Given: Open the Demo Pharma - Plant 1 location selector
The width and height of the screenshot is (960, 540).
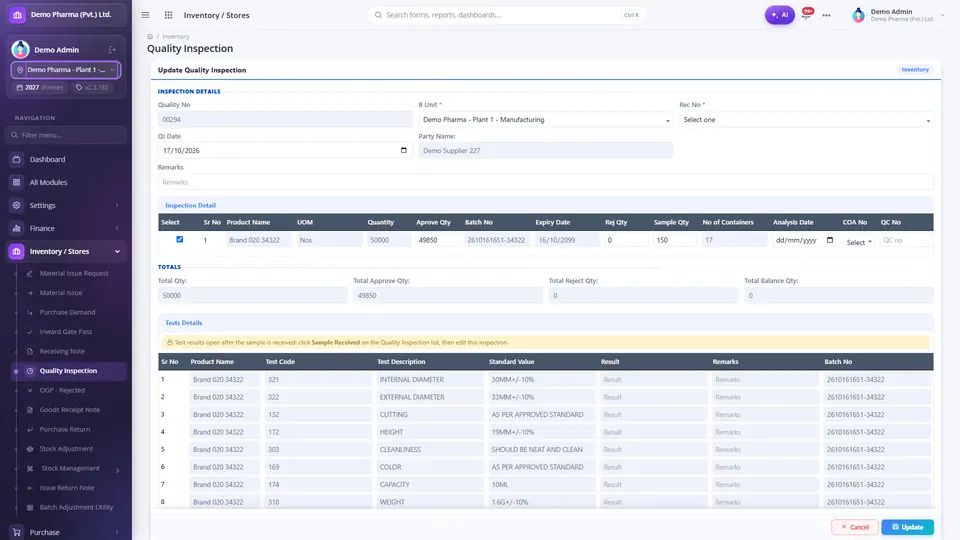Looking at the screenshot, I should [66, 70].
